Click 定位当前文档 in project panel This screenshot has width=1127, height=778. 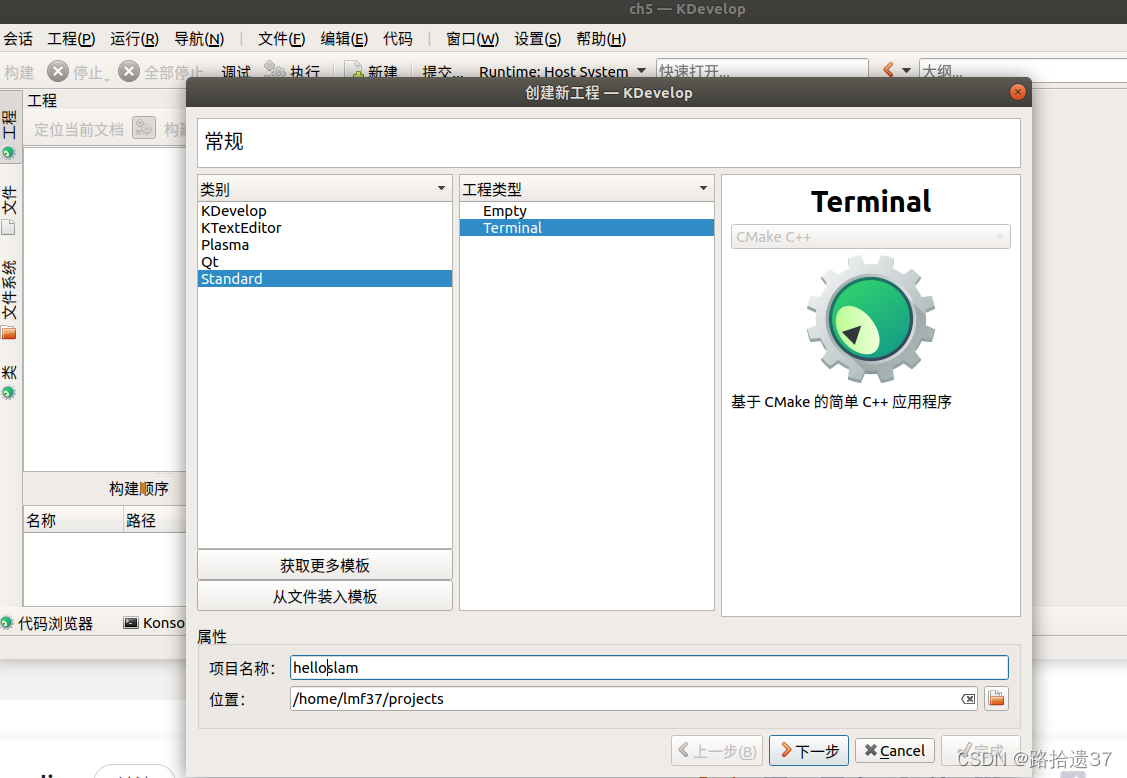click(x=78, y=129)
